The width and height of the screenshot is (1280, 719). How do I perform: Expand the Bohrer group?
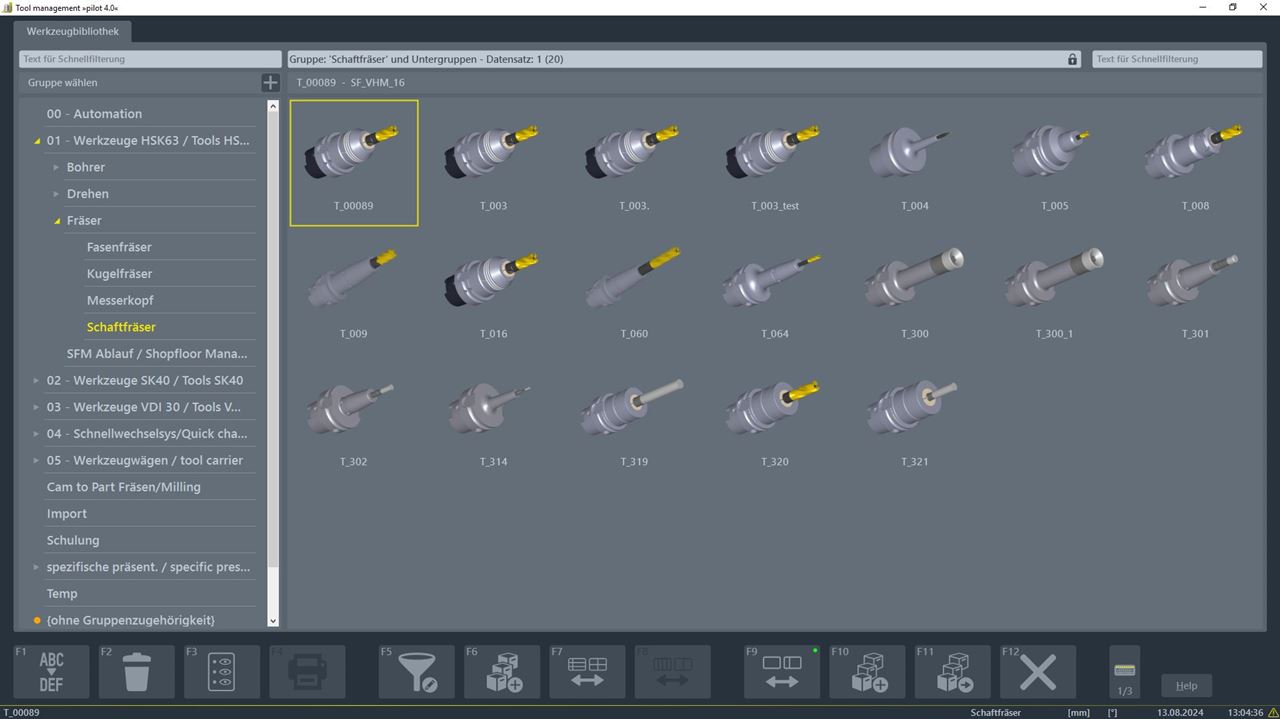pos(55,167)
